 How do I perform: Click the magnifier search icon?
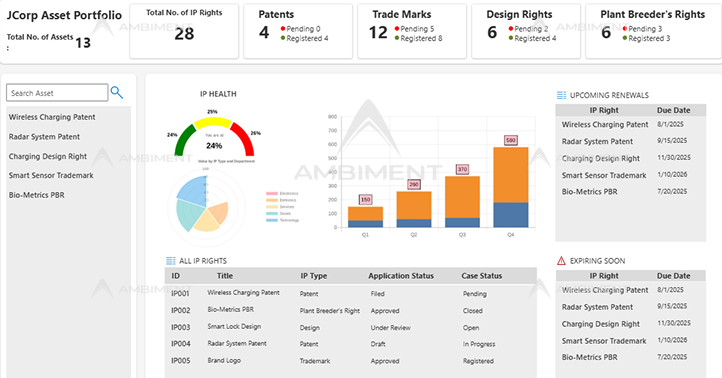[116, 93]
